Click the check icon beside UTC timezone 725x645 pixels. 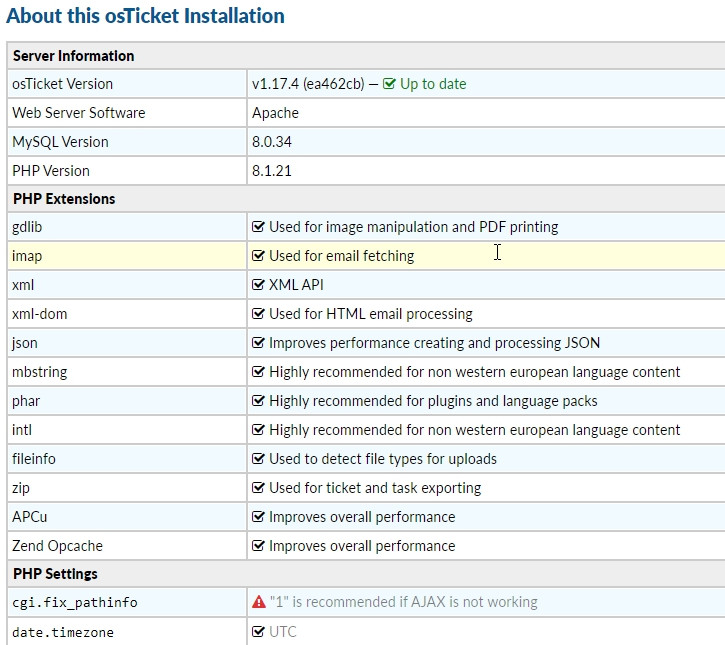click(258, 631)
